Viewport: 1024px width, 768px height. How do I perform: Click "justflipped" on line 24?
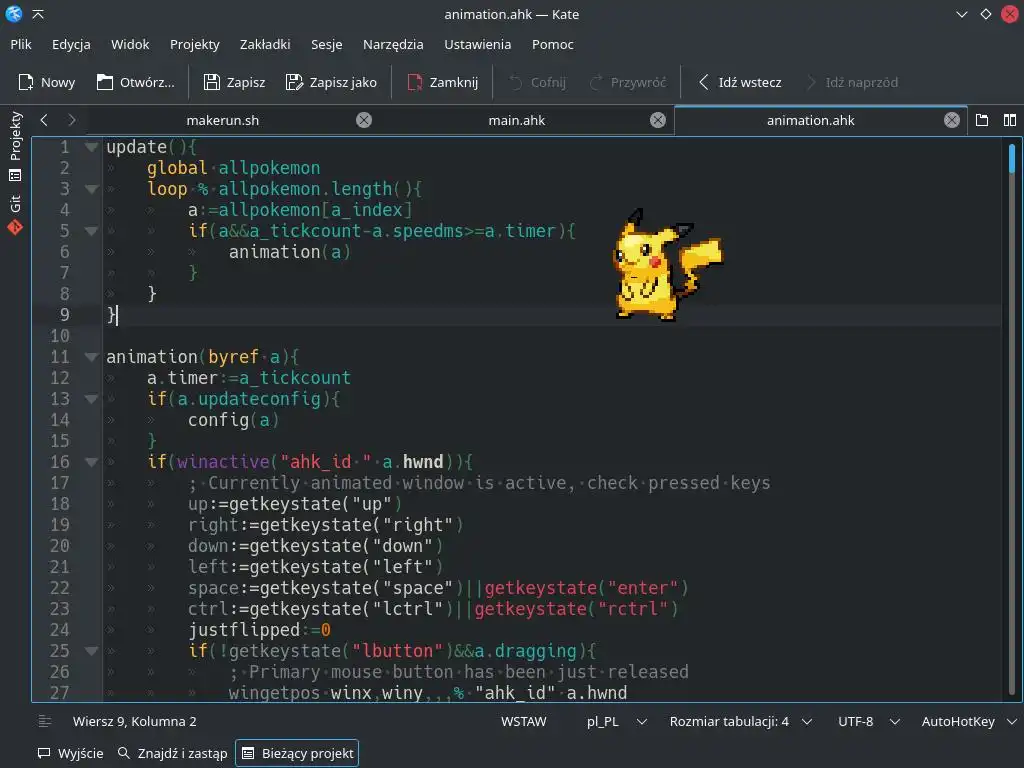[244, 630]
